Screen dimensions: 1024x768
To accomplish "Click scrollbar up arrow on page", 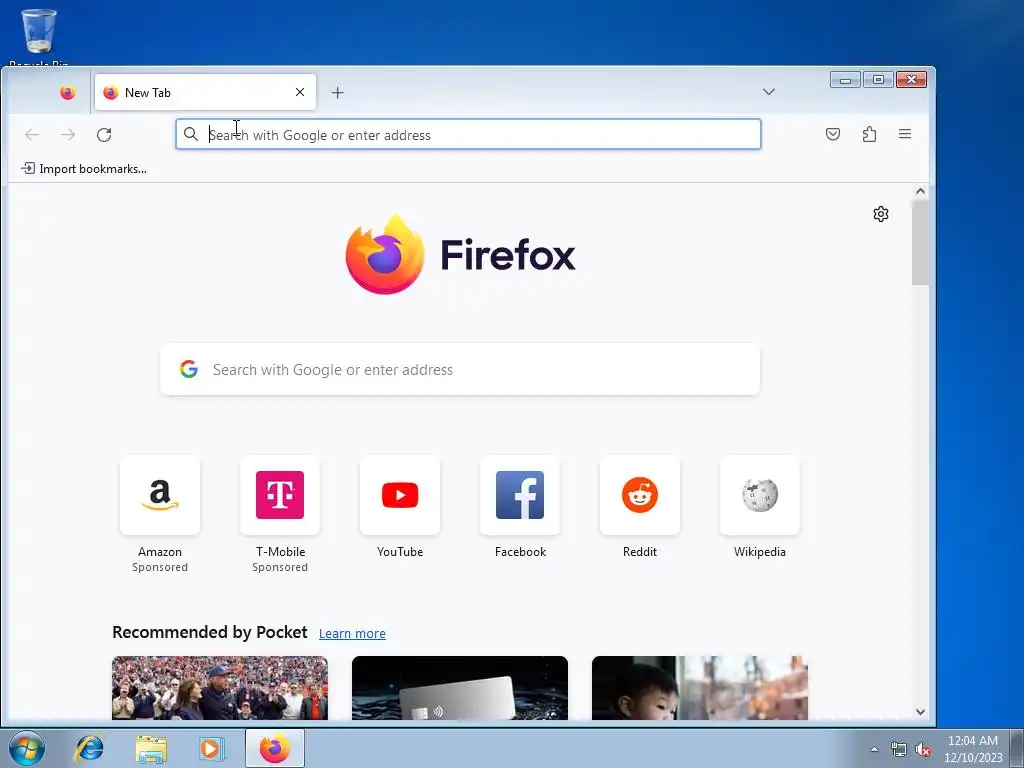I will (x=920, y=191).
